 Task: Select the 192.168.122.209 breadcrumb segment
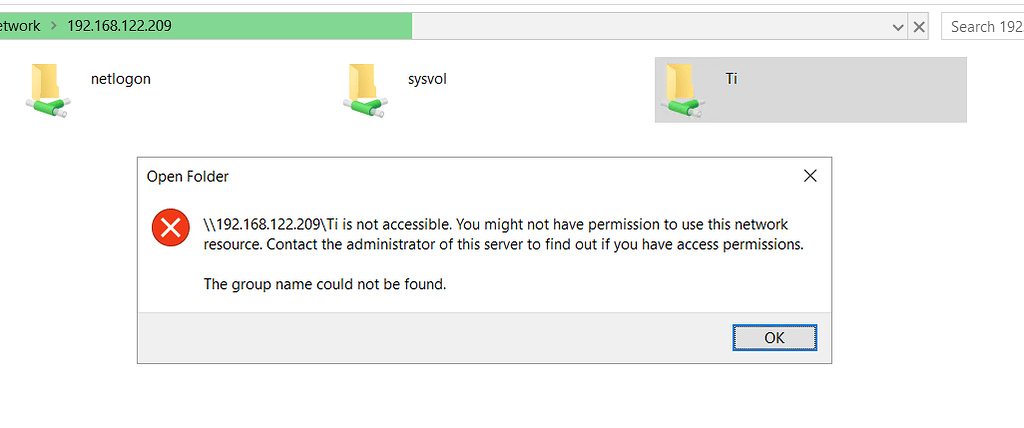pyautogui.click(x=119, y=26)
